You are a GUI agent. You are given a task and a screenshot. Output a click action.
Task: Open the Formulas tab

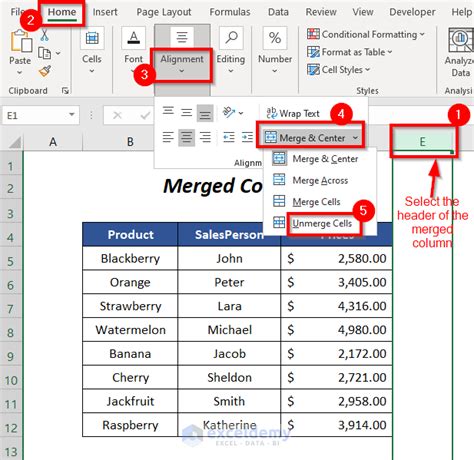[x=230, y=12]
